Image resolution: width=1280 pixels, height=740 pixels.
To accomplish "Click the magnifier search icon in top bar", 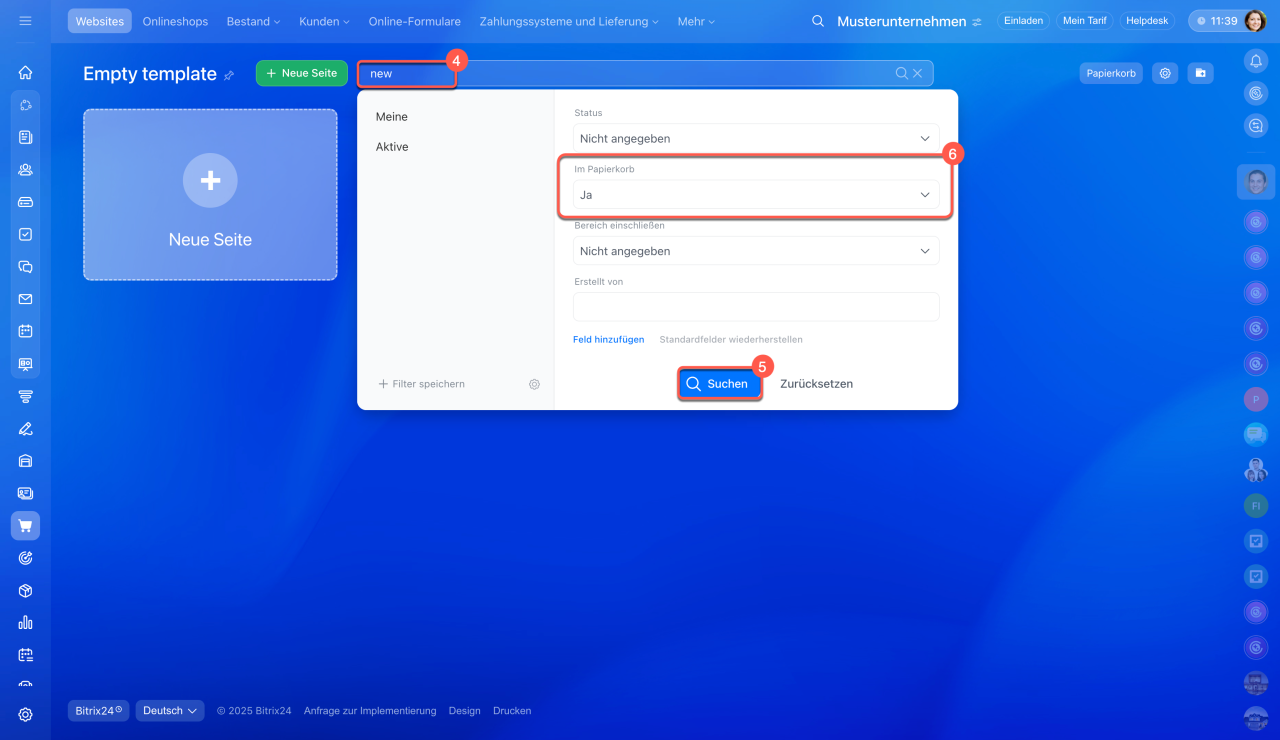I will coord(818,21).
